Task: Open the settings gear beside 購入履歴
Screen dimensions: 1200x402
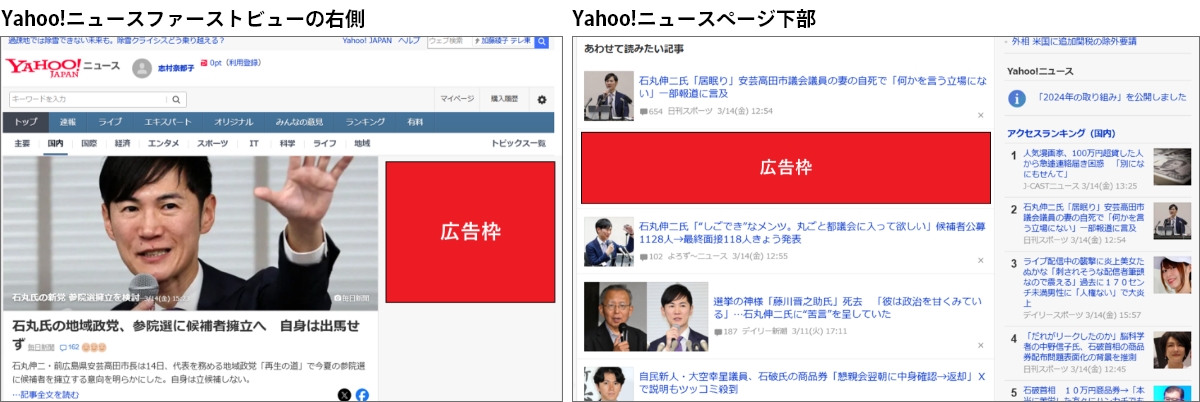Action: pos(542,100)
